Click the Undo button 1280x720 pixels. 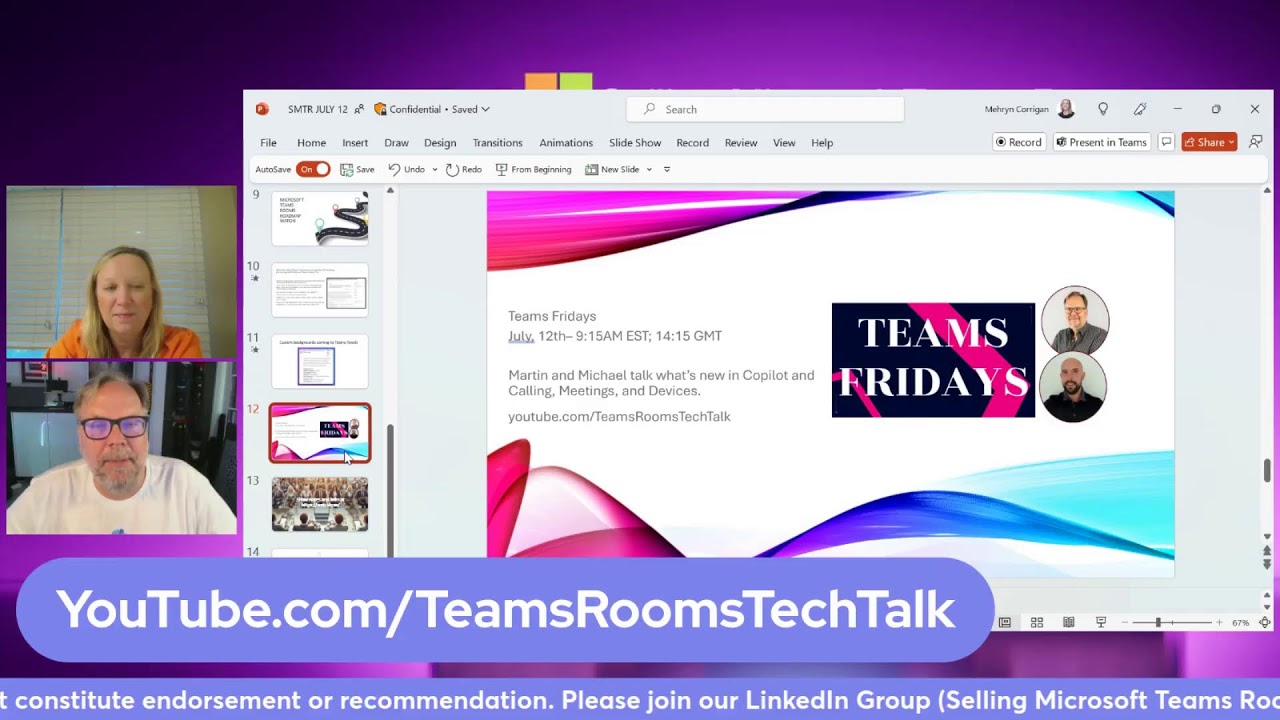pyautogui.click(x=406, y=169)
